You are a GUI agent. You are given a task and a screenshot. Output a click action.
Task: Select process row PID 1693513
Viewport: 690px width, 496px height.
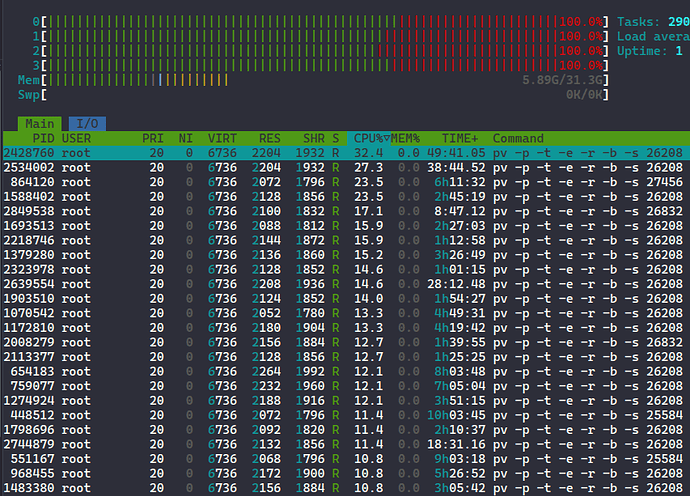(x=346, y=225)
